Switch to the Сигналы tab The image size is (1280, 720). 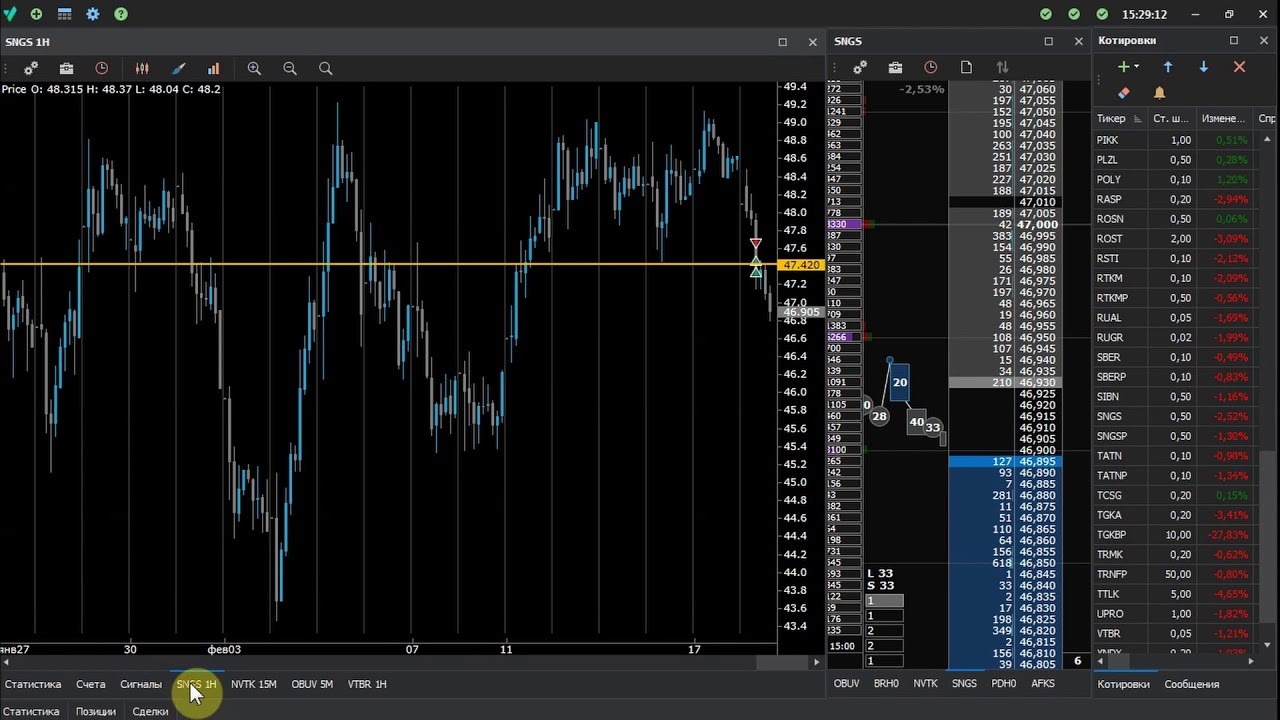(x=141, y=684)
